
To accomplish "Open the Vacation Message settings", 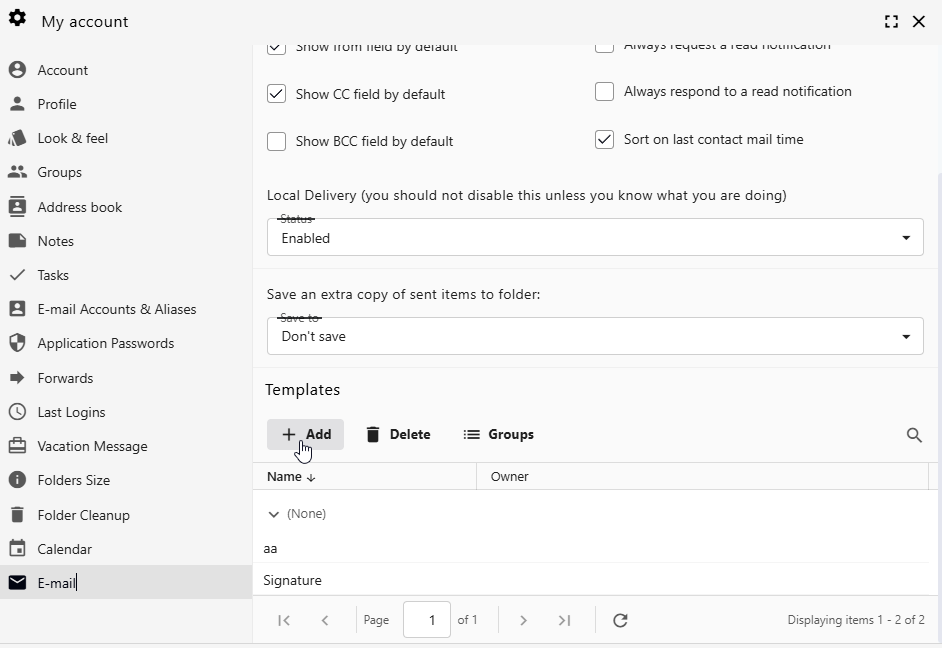I will pos(91,446).
